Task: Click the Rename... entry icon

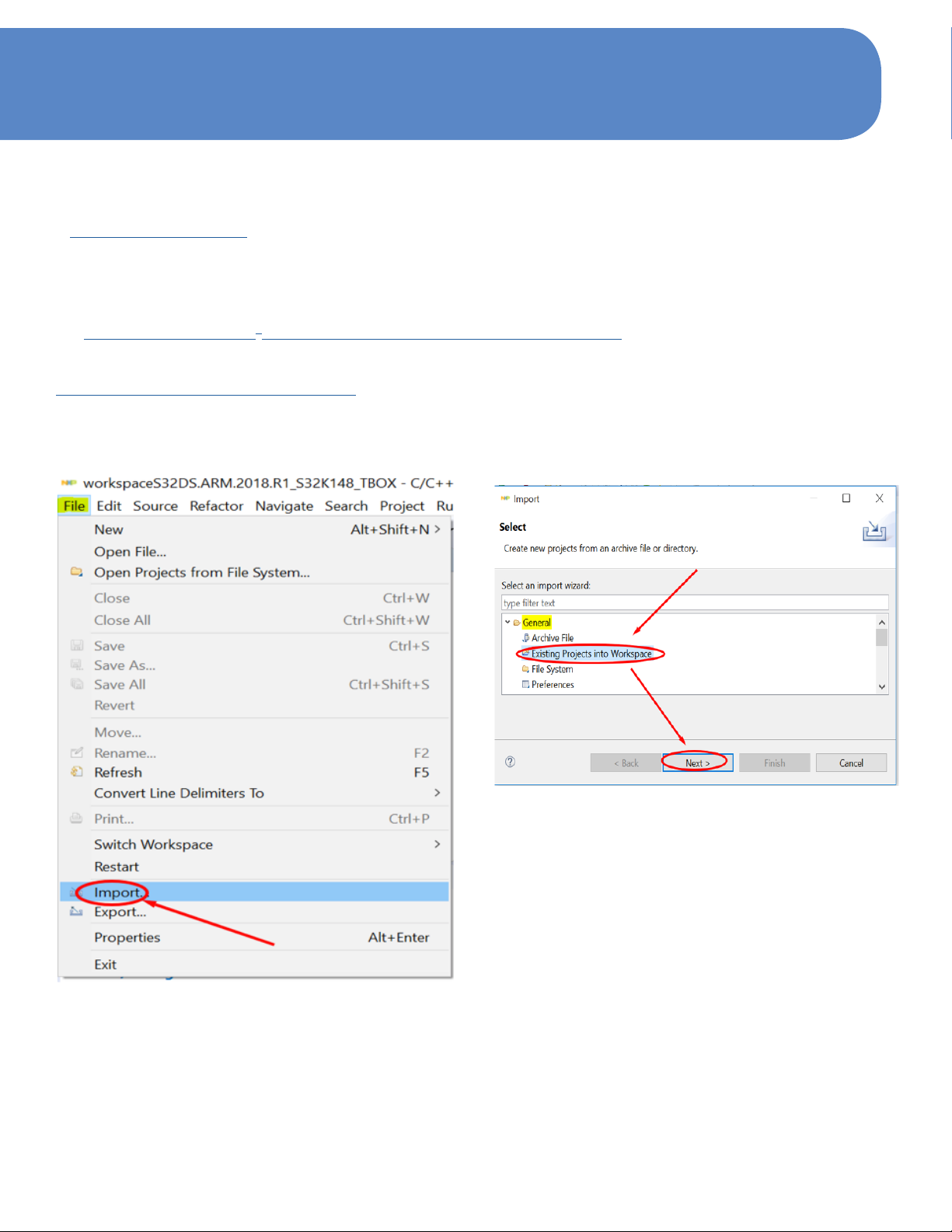Action: tap(77, 752)
